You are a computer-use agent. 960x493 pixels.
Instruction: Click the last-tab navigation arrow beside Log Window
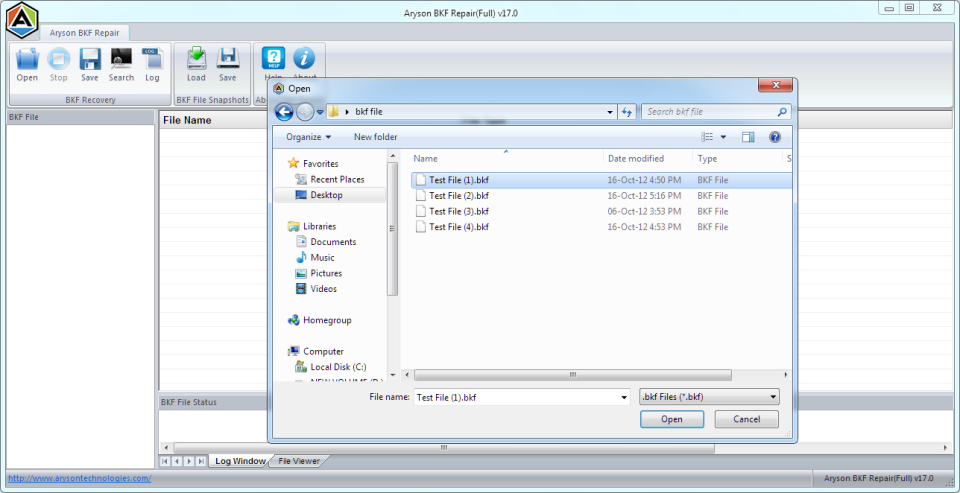coord(201,461)
